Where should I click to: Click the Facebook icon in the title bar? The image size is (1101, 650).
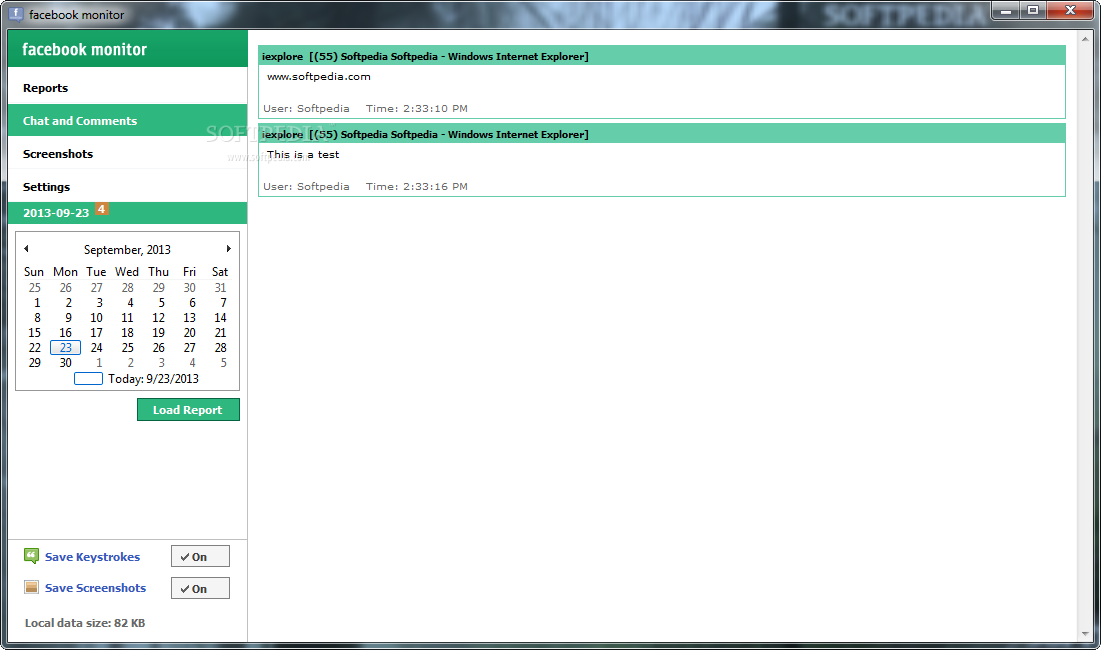pyautogui.click(x=15, y=14)
